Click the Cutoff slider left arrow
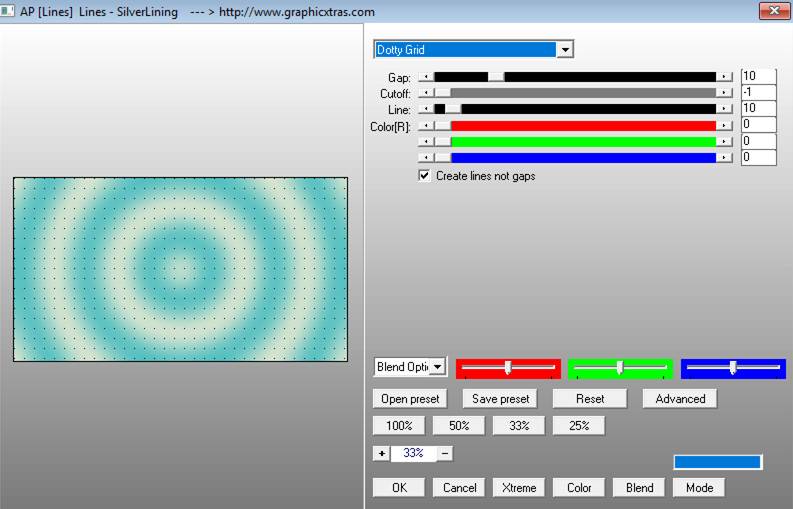 (x=426, y=93)
